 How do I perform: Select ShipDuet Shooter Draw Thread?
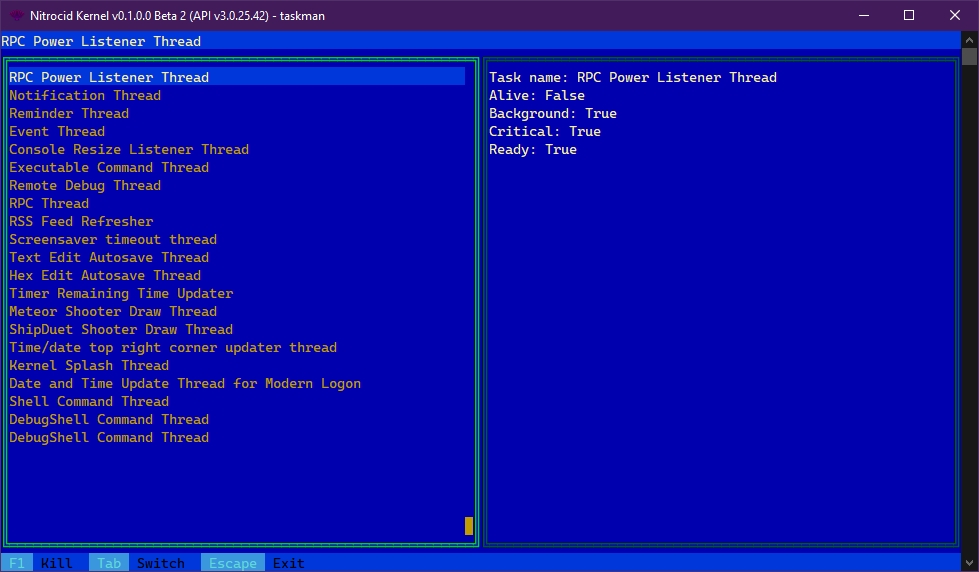click(x=121, y=330)
